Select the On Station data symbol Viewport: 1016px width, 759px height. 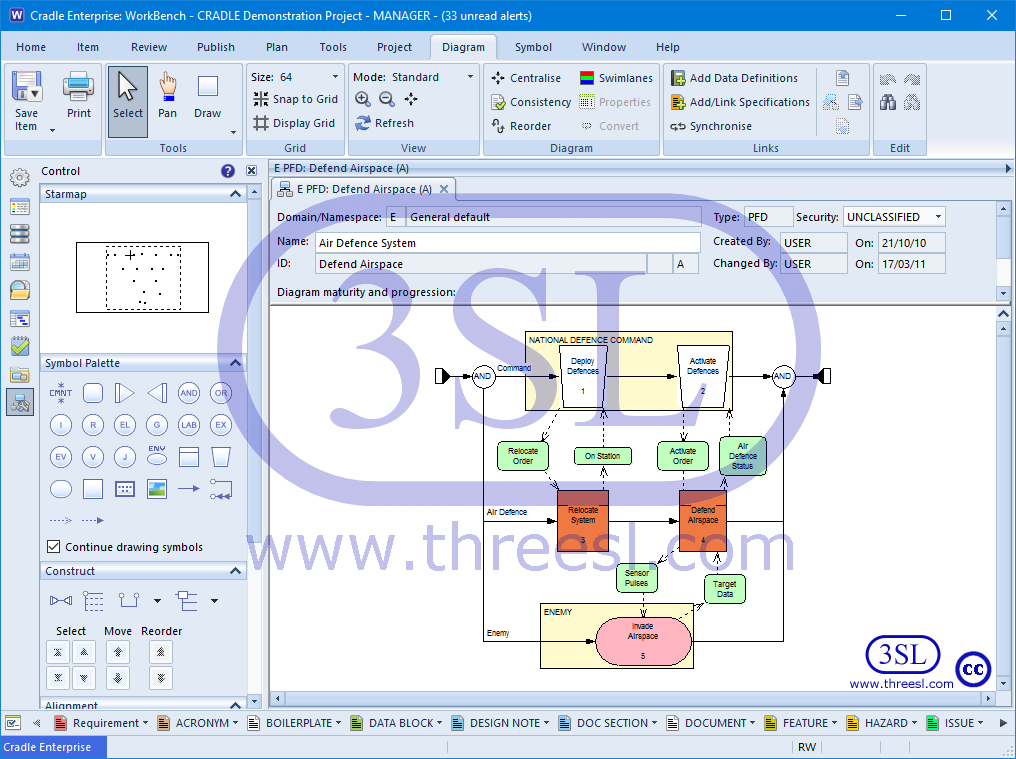point(603,456)
